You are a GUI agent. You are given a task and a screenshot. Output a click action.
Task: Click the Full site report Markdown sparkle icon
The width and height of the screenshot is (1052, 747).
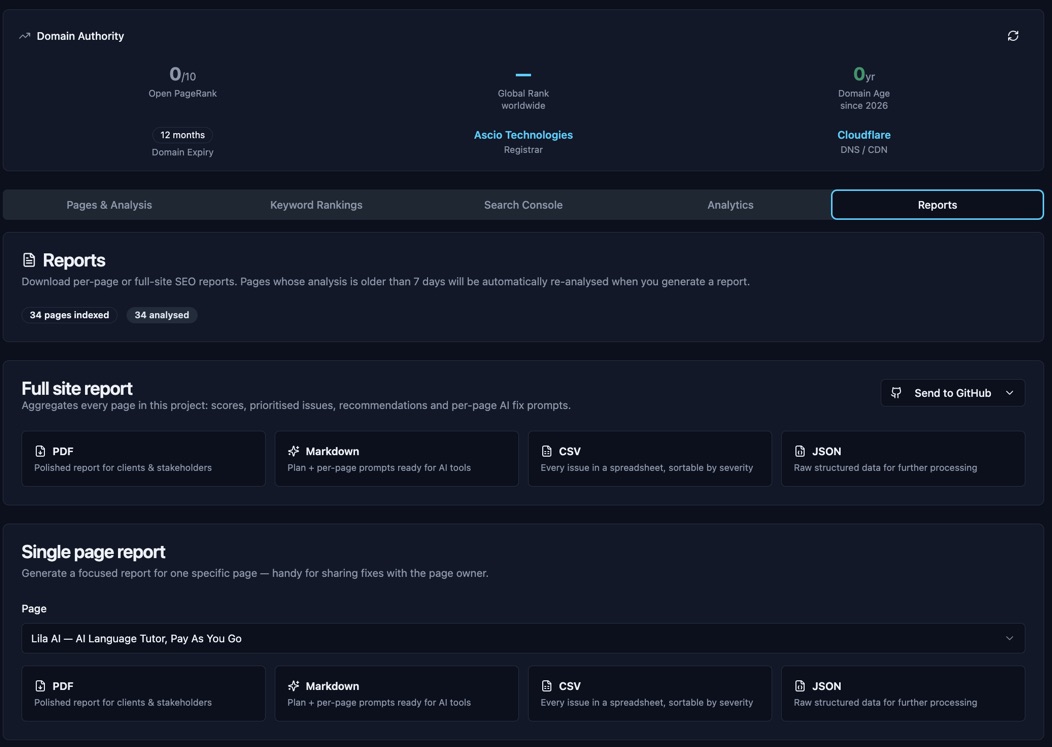tap(293, 451)
